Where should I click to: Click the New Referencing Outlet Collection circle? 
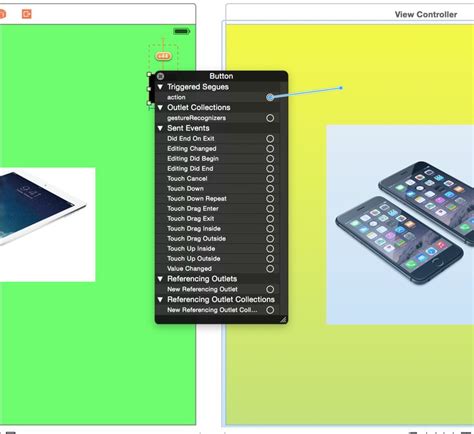pyautogui.click(x=270, y=310)
